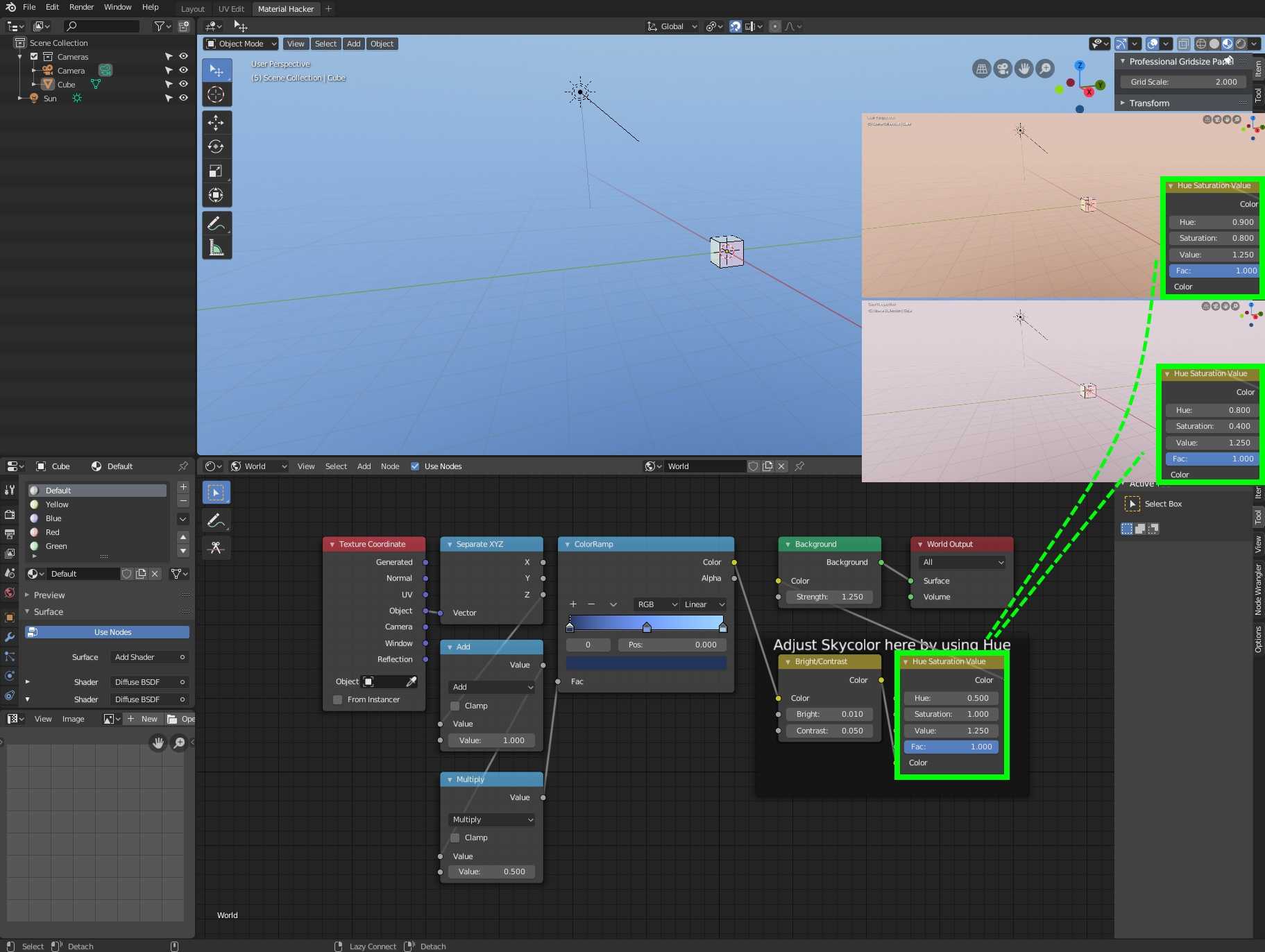The height and width of the screenshot is (952, 1265).
Task: Click the Use Nodes button in Surface
Action: point(108,632)
